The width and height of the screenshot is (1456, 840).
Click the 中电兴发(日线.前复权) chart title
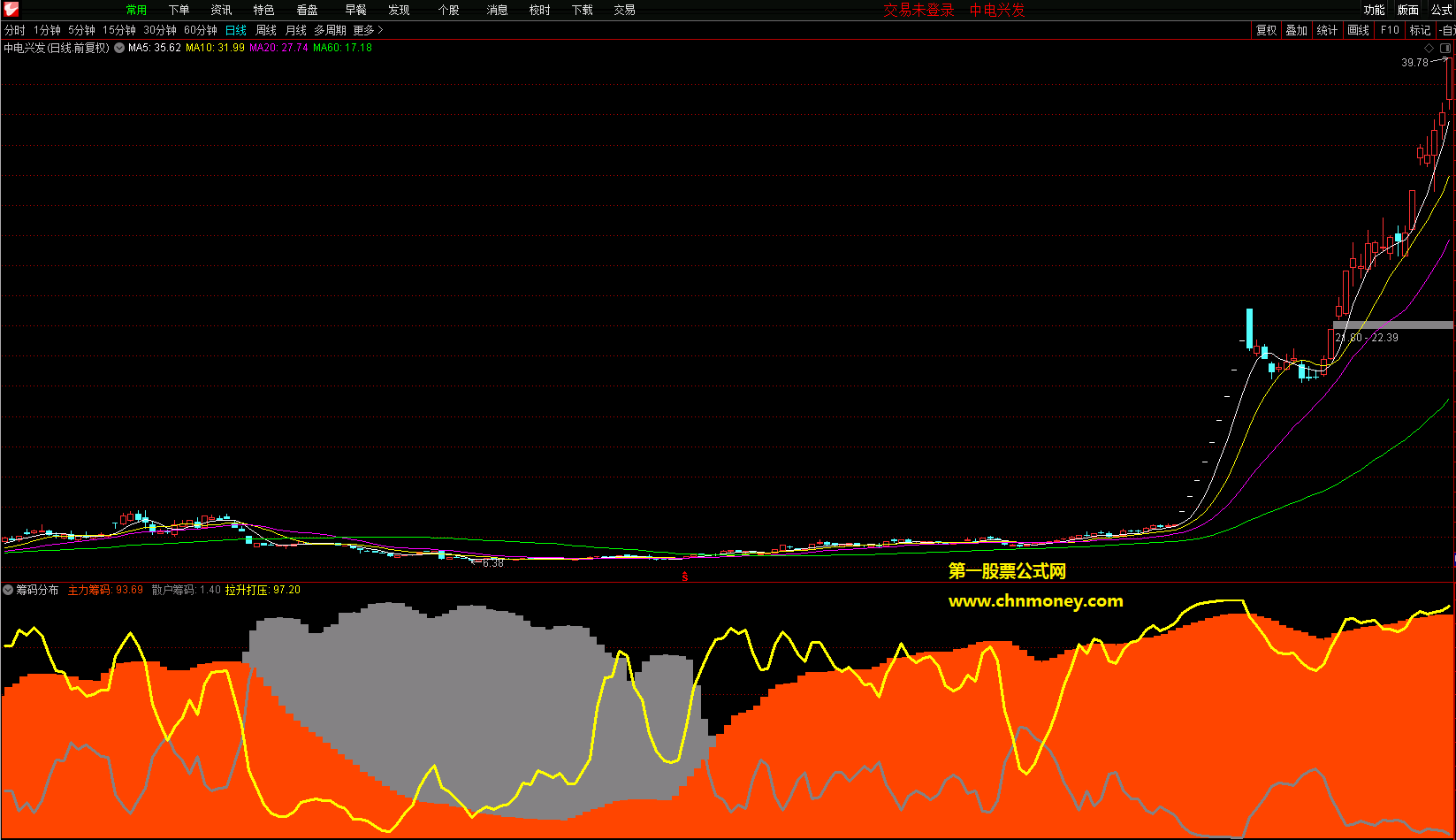[57, 48]
